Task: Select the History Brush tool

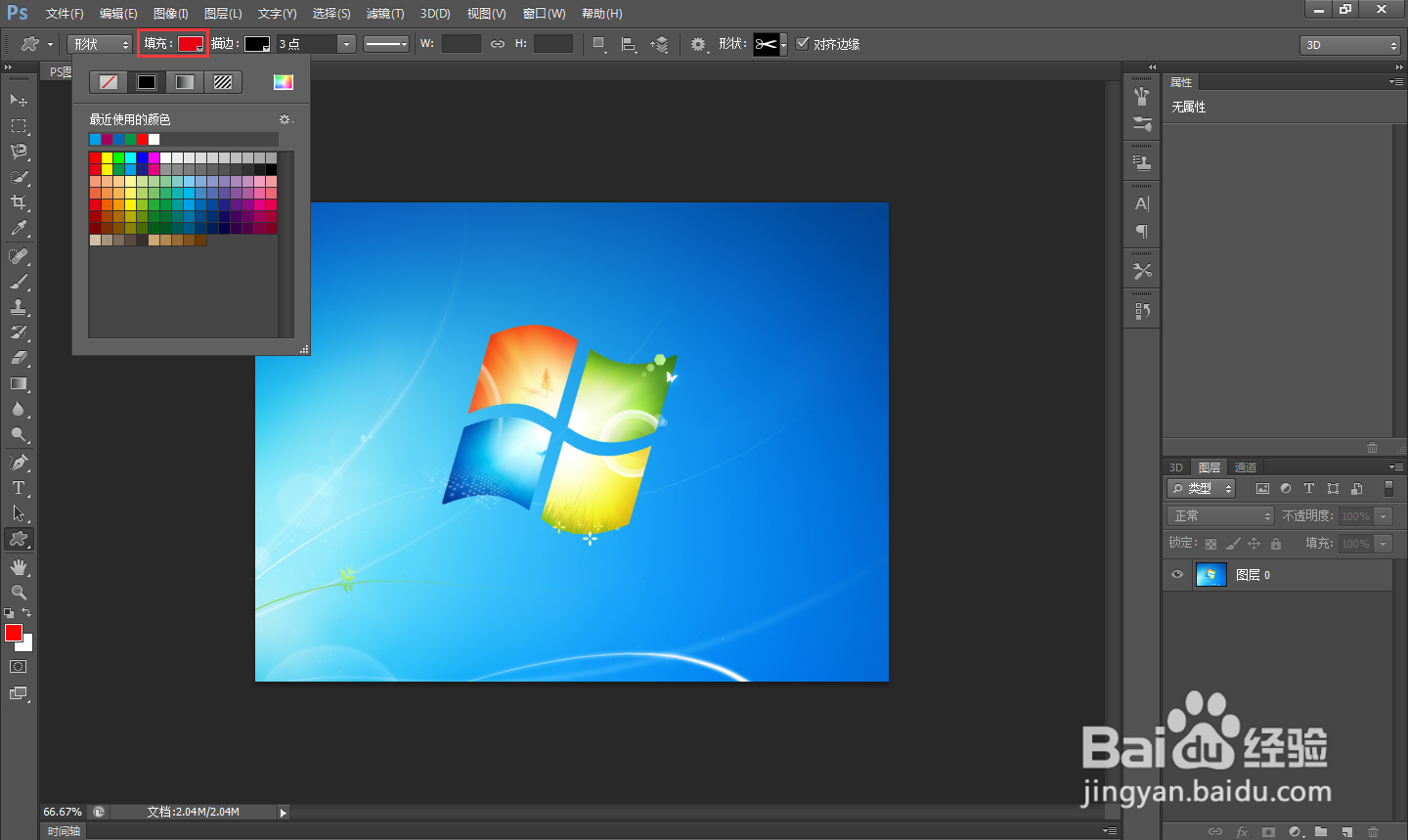Action: click(18, 332)
